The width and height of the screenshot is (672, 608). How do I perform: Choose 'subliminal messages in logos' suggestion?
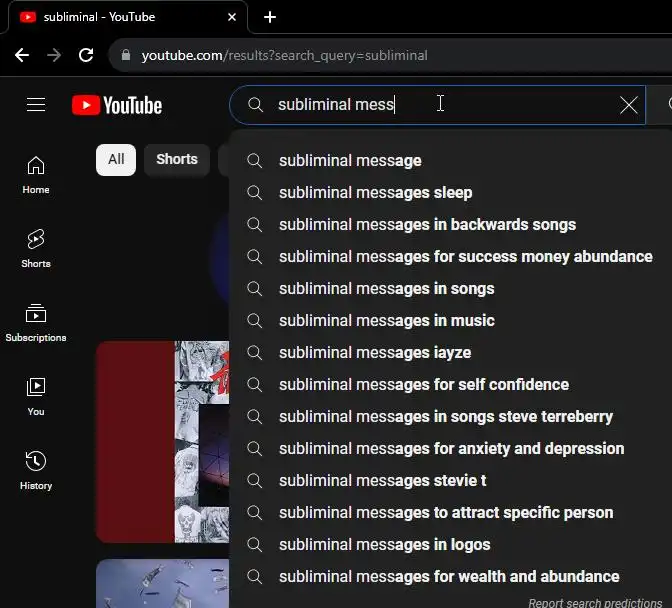pyautogui.click(x=450, y=545)
